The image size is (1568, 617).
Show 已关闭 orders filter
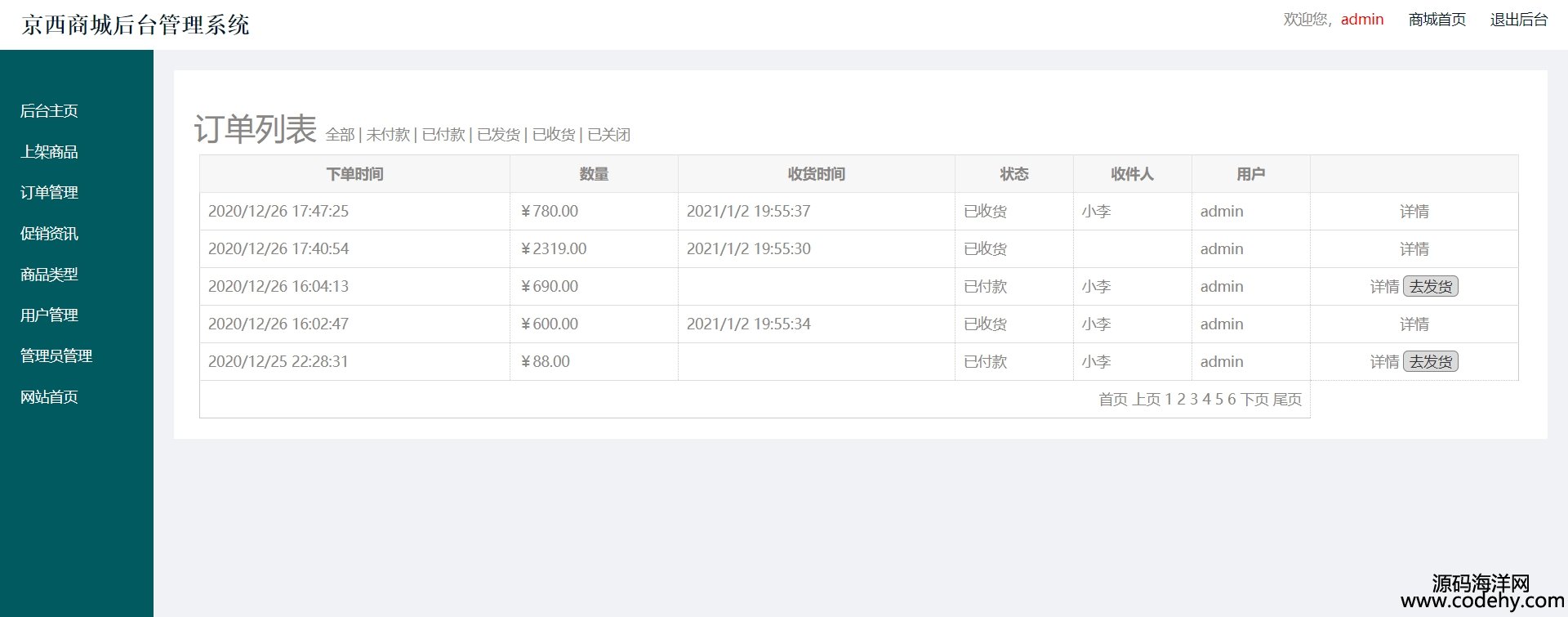(x=609, y=135)
